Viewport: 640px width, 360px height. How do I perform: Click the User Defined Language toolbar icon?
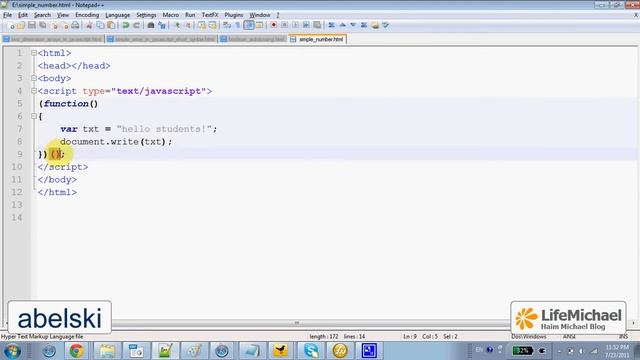point(260,25)
